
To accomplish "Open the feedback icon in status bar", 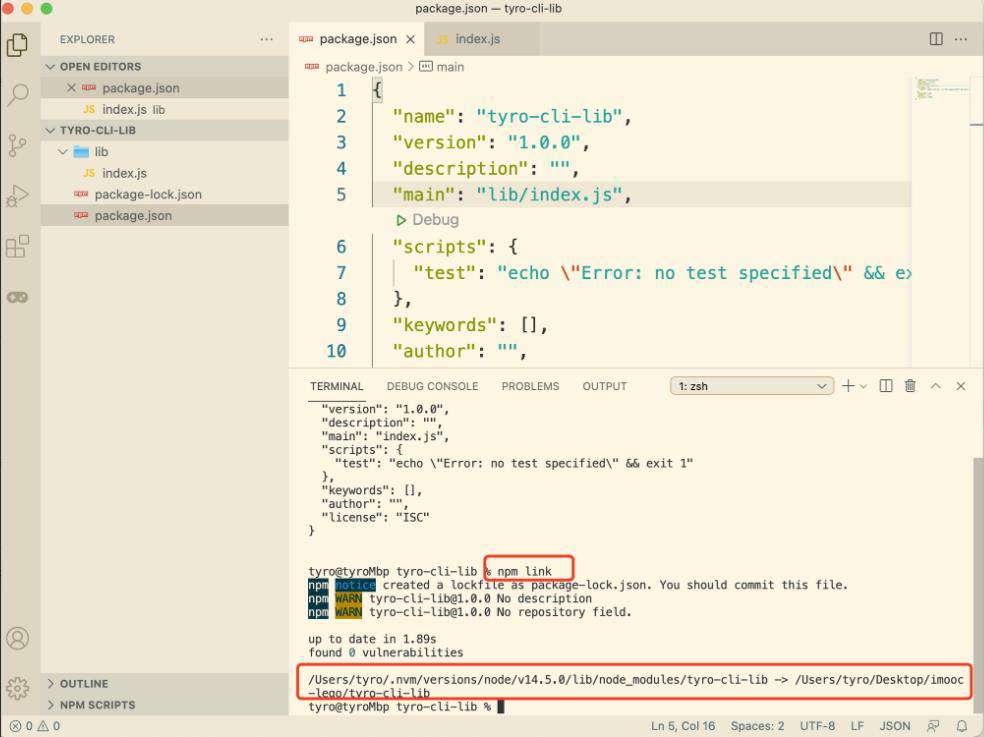I will pyautogui.click(x=933, y=726).
